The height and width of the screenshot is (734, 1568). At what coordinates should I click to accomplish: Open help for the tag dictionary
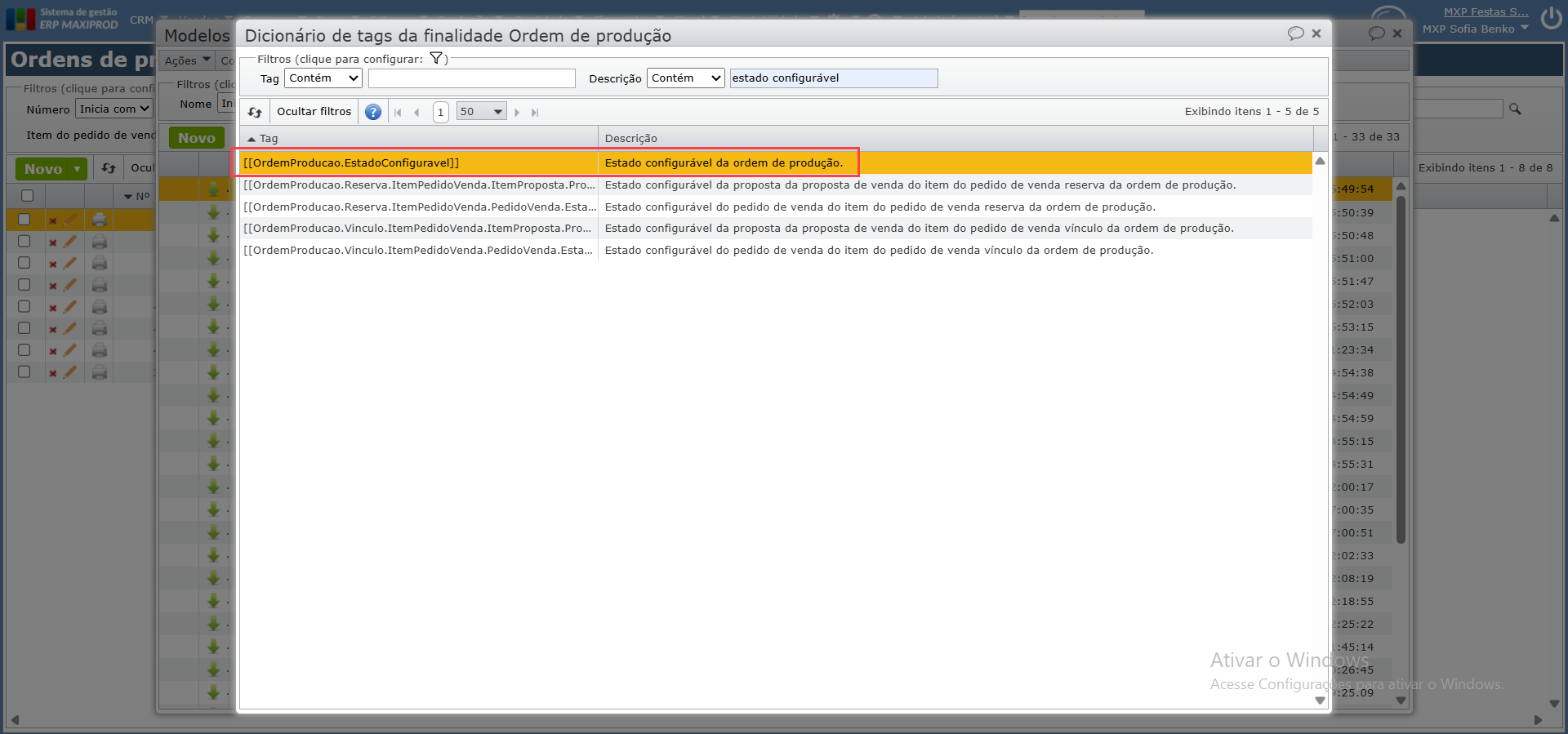tap(373, 112)
